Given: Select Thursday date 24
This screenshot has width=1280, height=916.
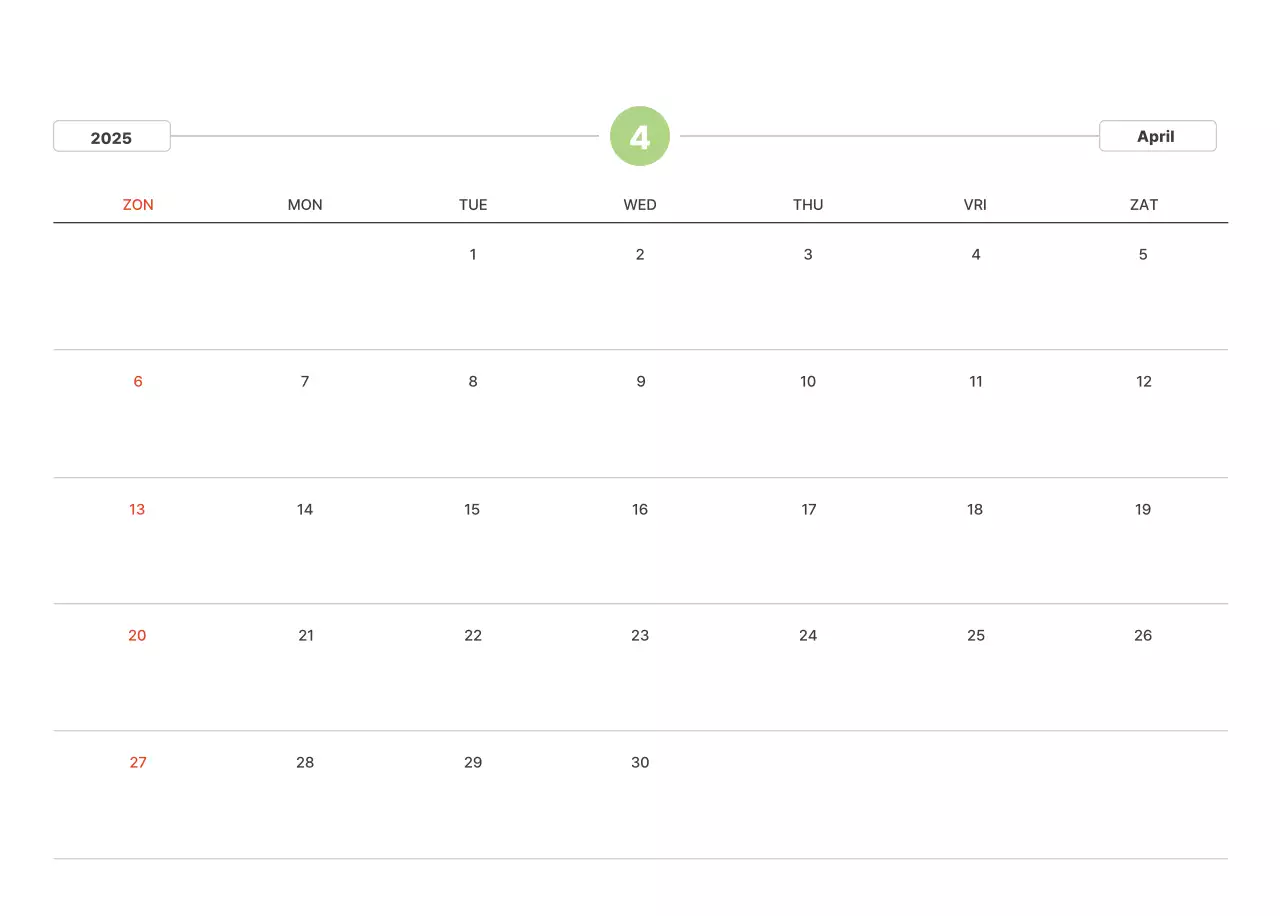Looking at the screenshot, I should [x=808, y=635].
